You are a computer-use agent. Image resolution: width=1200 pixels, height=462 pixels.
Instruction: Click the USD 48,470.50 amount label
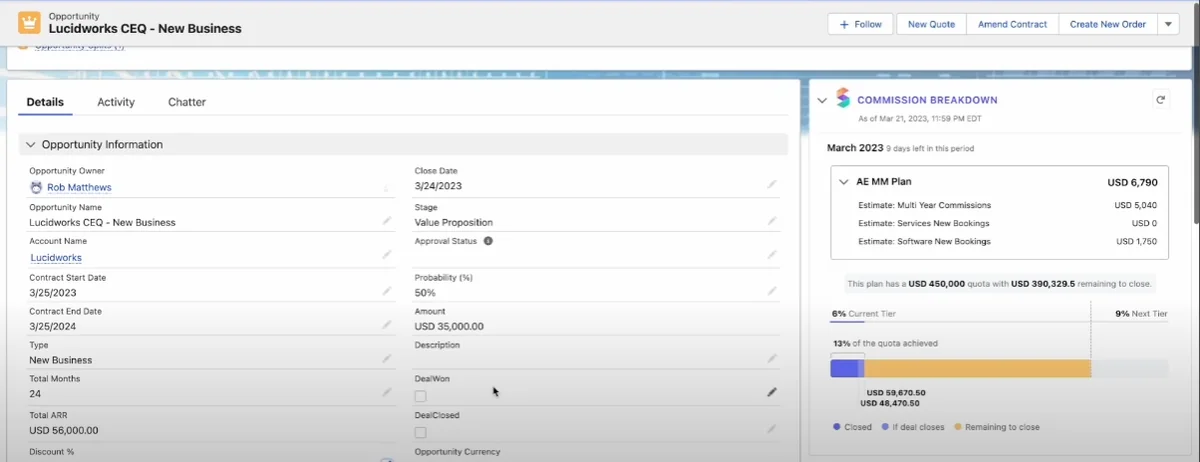click(x=890, y=404)
